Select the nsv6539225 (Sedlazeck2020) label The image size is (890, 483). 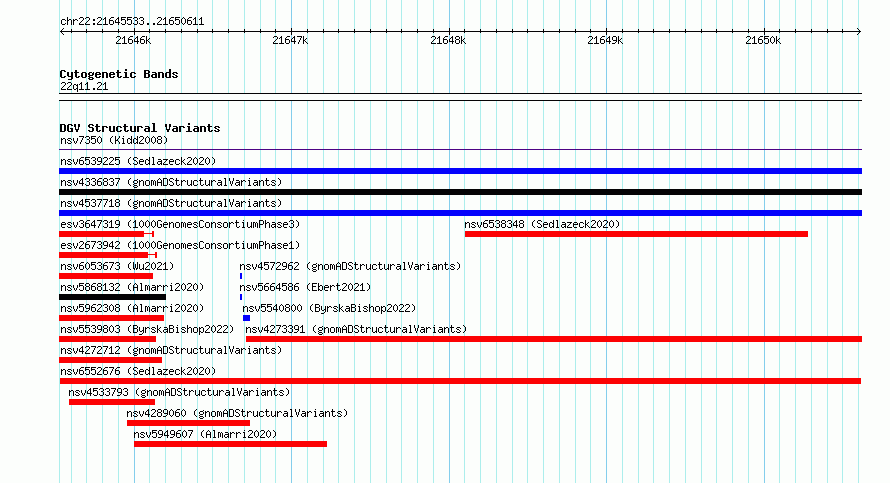click(138, 161)
